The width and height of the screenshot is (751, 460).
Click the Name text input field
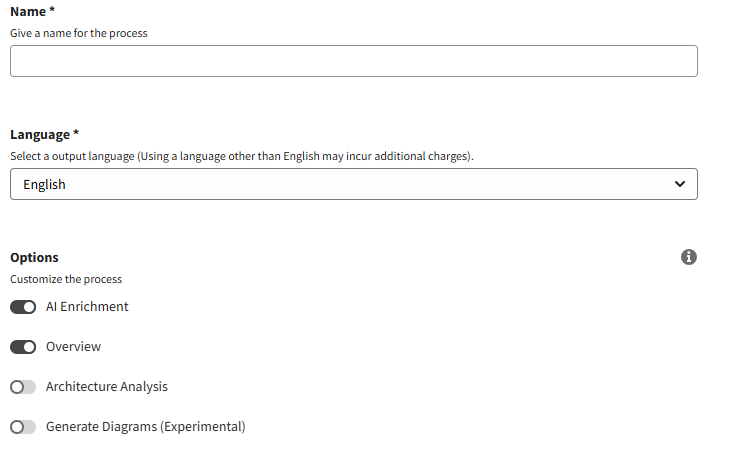click(353, 62)
